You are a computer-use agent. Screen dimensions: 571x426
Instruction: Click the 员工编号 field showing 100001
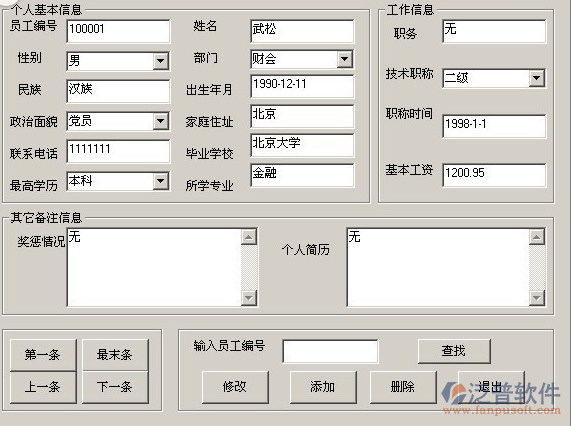pos(118,31)
